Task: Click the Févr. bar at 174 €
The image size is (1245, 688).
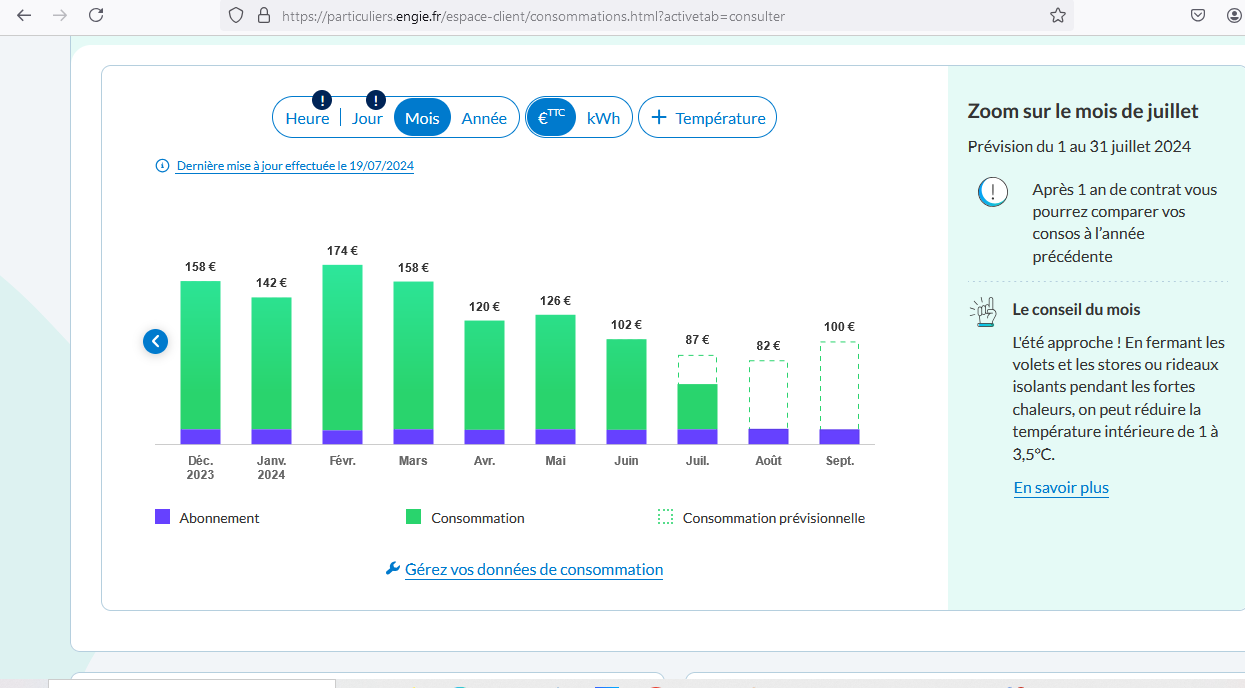Action: [342, 354]
